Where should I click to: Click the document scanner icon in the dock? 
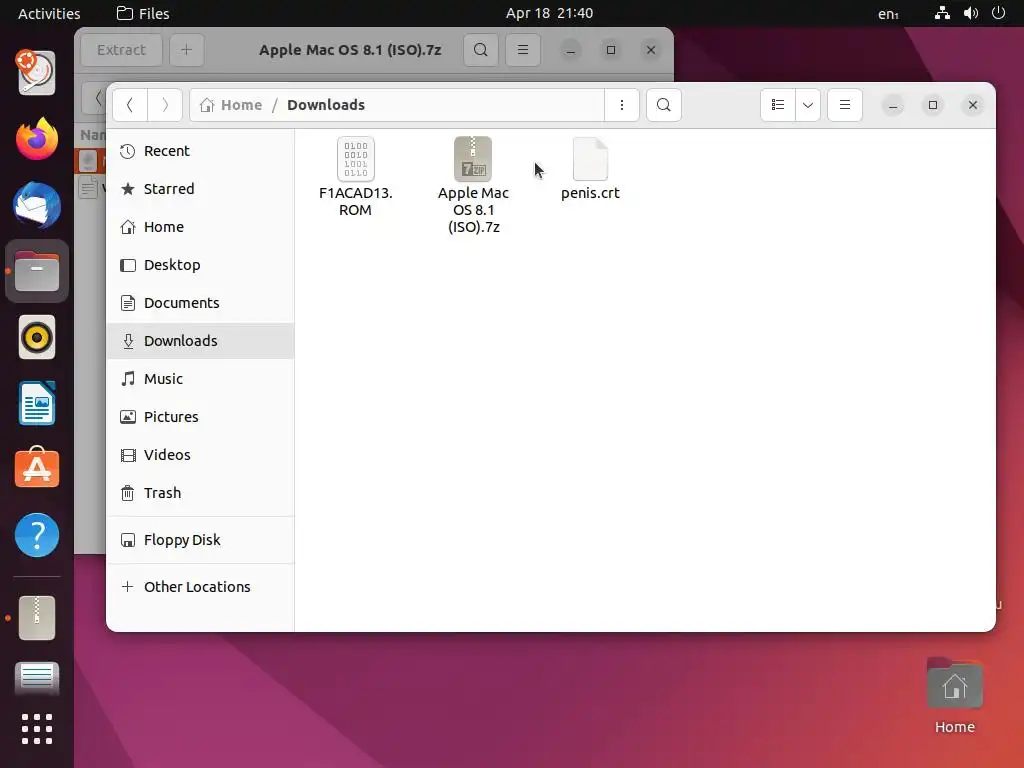(37, 677)
